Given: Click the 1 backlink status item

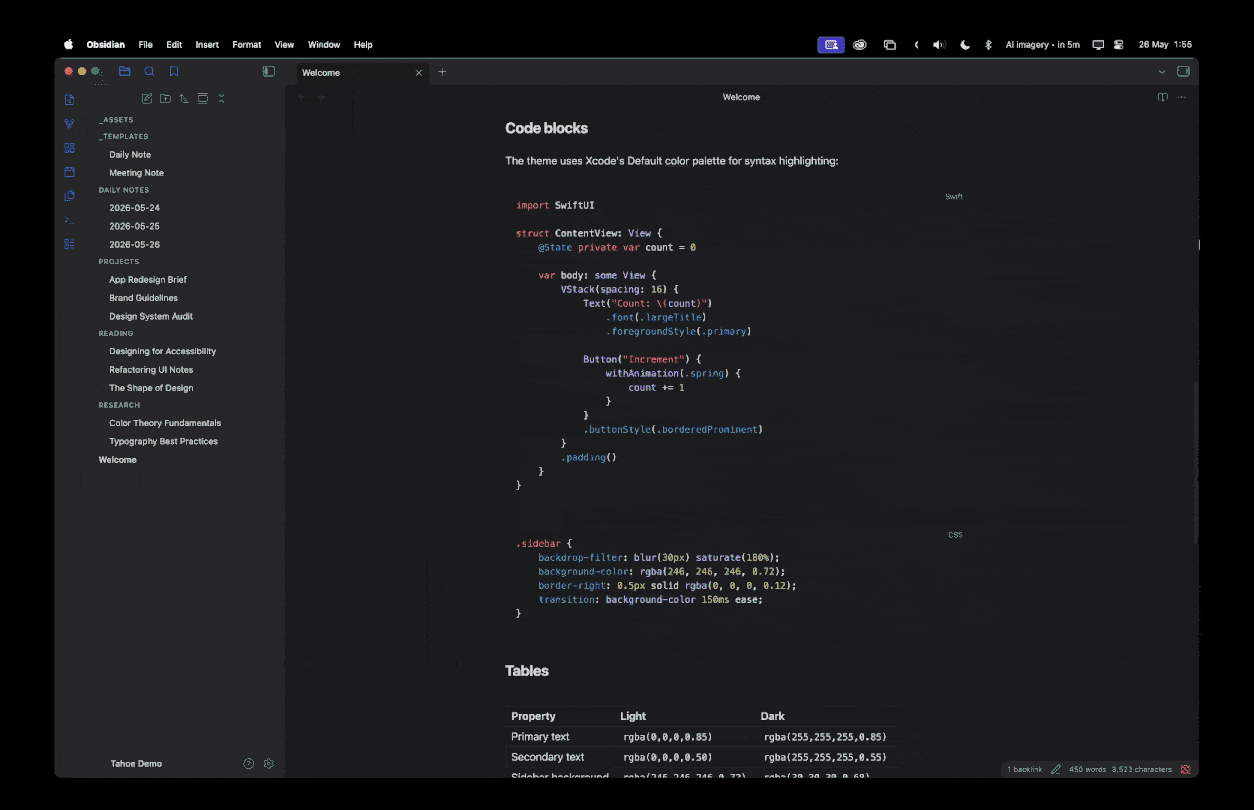Looking at the screenshot, I should coord(1025,770).
